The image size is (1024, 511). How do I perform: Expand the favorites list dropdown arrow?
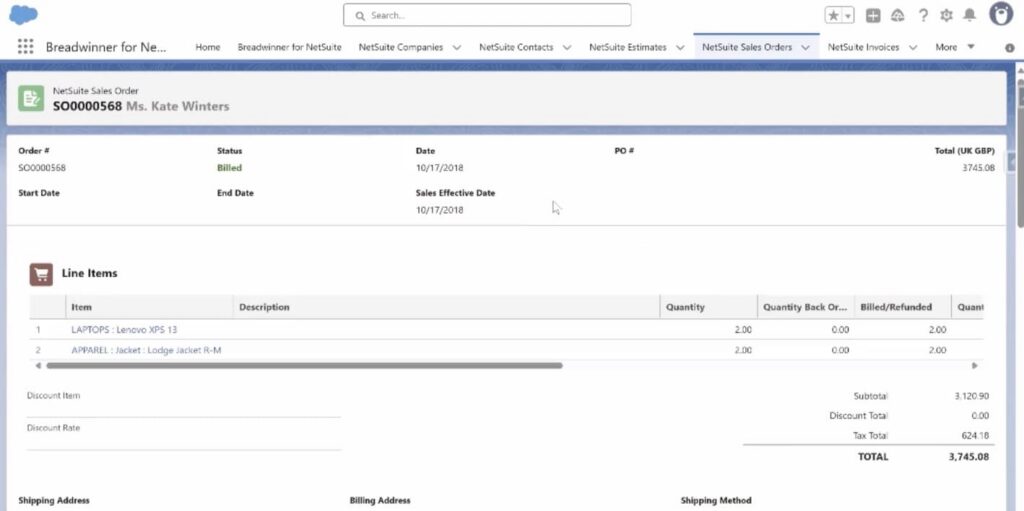(x=848, y=16)
